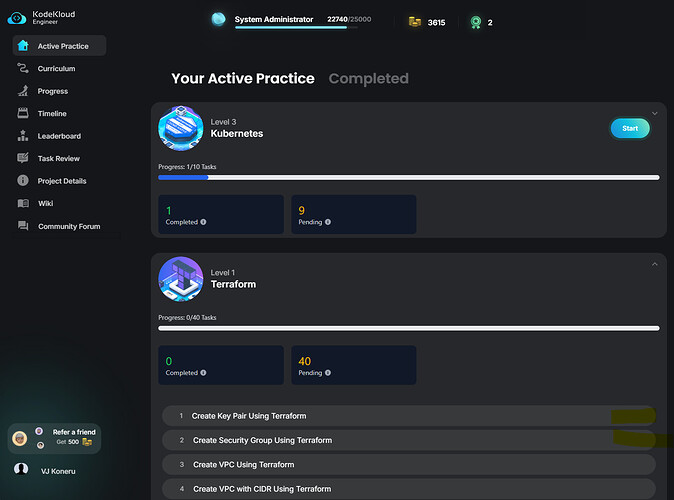
Task: Click the Timeline calendar icon
Action: [x=23, y=113]
